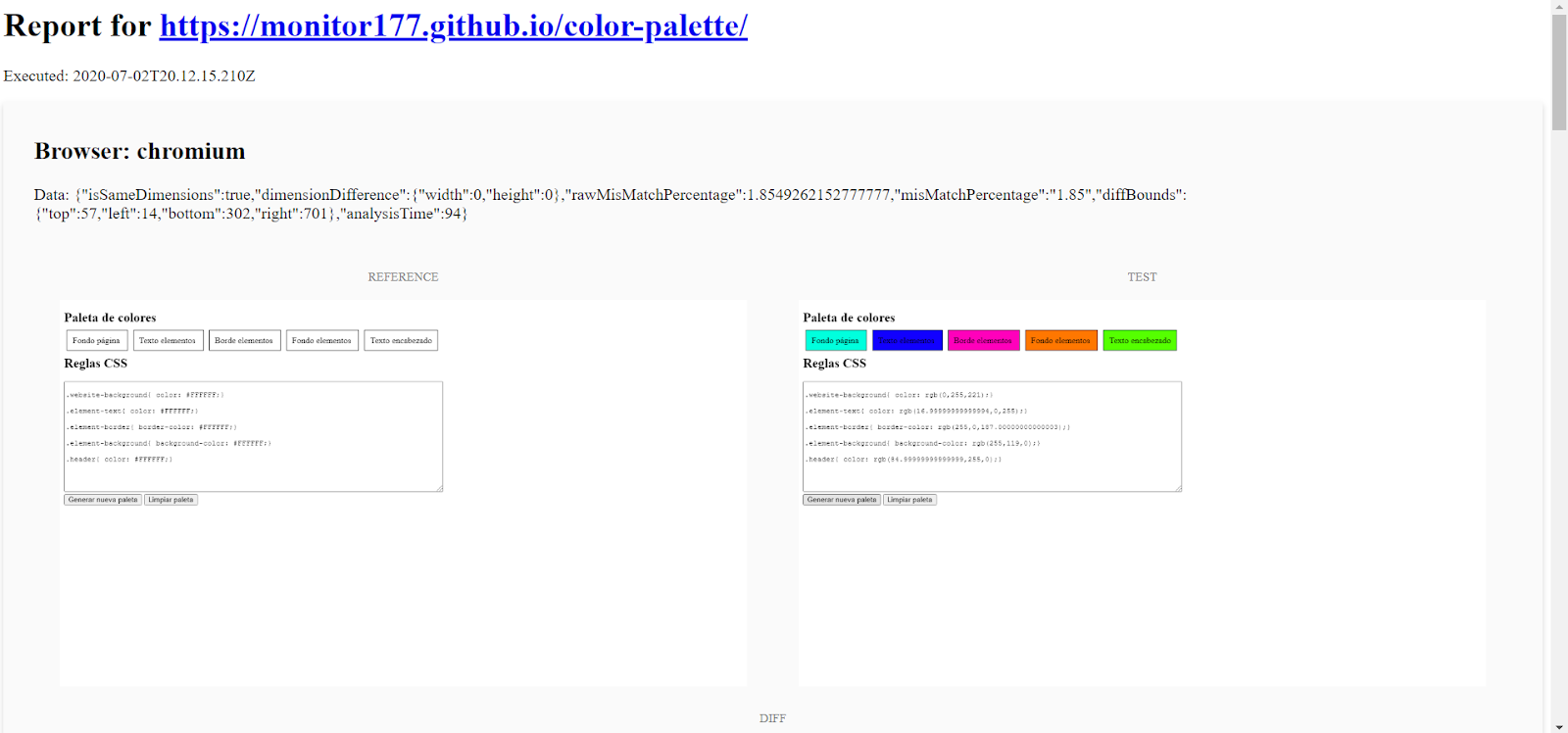Image resolution: width=1568 pixels, height=733 pixels.
Task: Click '.element-text{ color: #FFFFFF;}' line
Action: pyautogui.click(x=132, y=411)
